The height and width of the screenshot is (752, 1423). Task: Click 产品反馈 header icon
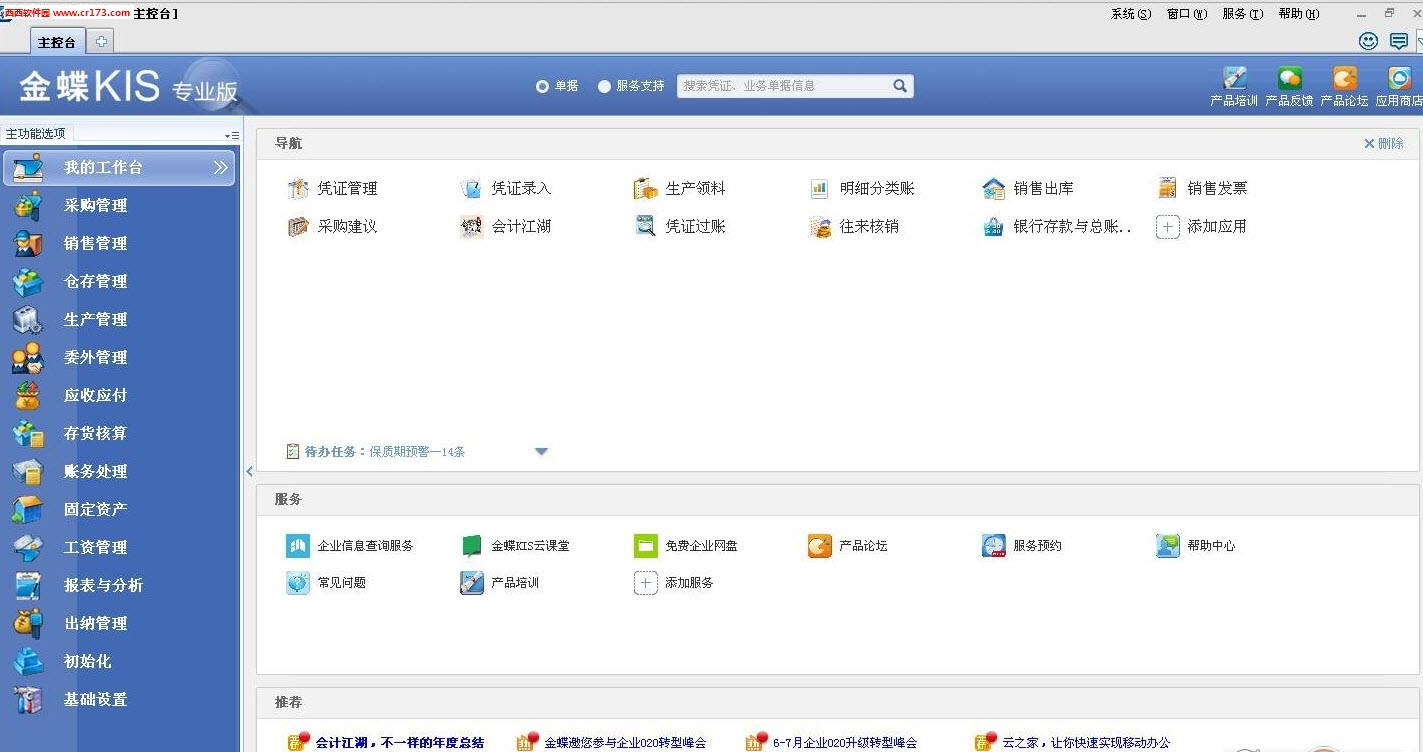pos(1289,79)
